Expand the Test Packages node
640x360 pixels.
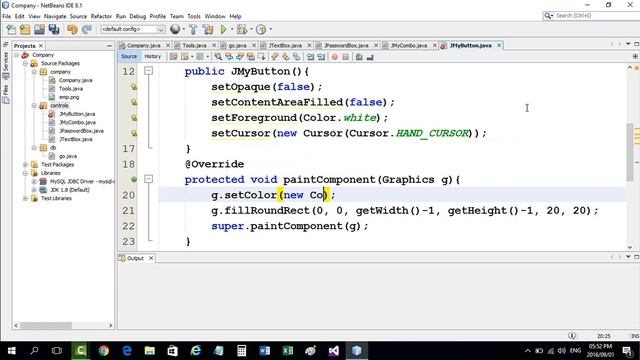click(x=25, y=164)
